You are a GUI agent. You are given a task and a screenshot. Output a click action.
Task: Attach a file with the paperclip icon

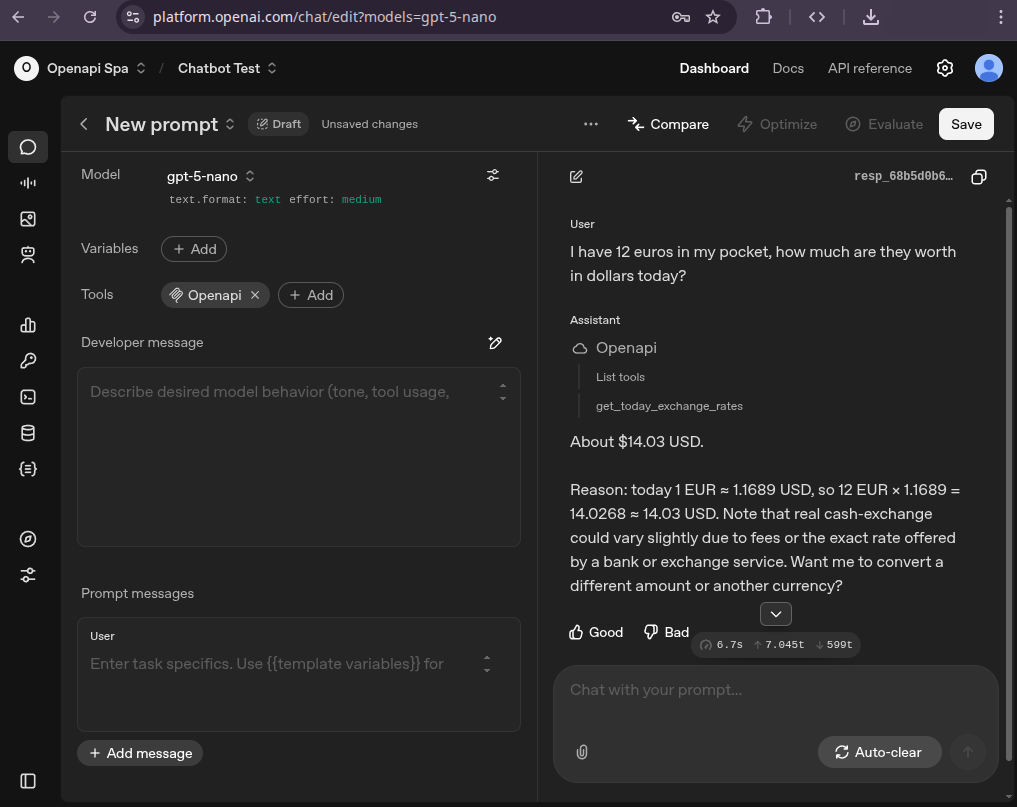[582, 752]
